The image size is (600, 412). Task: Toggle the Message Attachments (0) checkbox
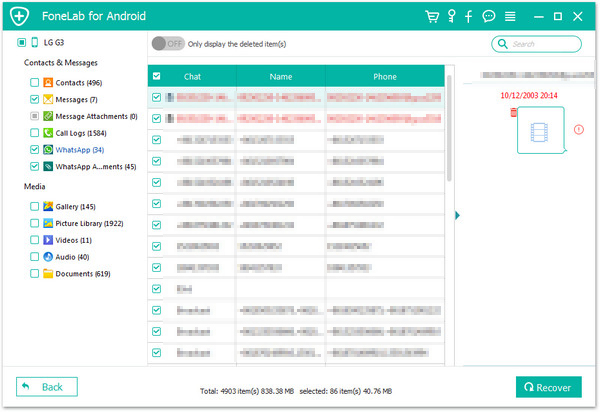pyautogui.click(x=34, y=116)
